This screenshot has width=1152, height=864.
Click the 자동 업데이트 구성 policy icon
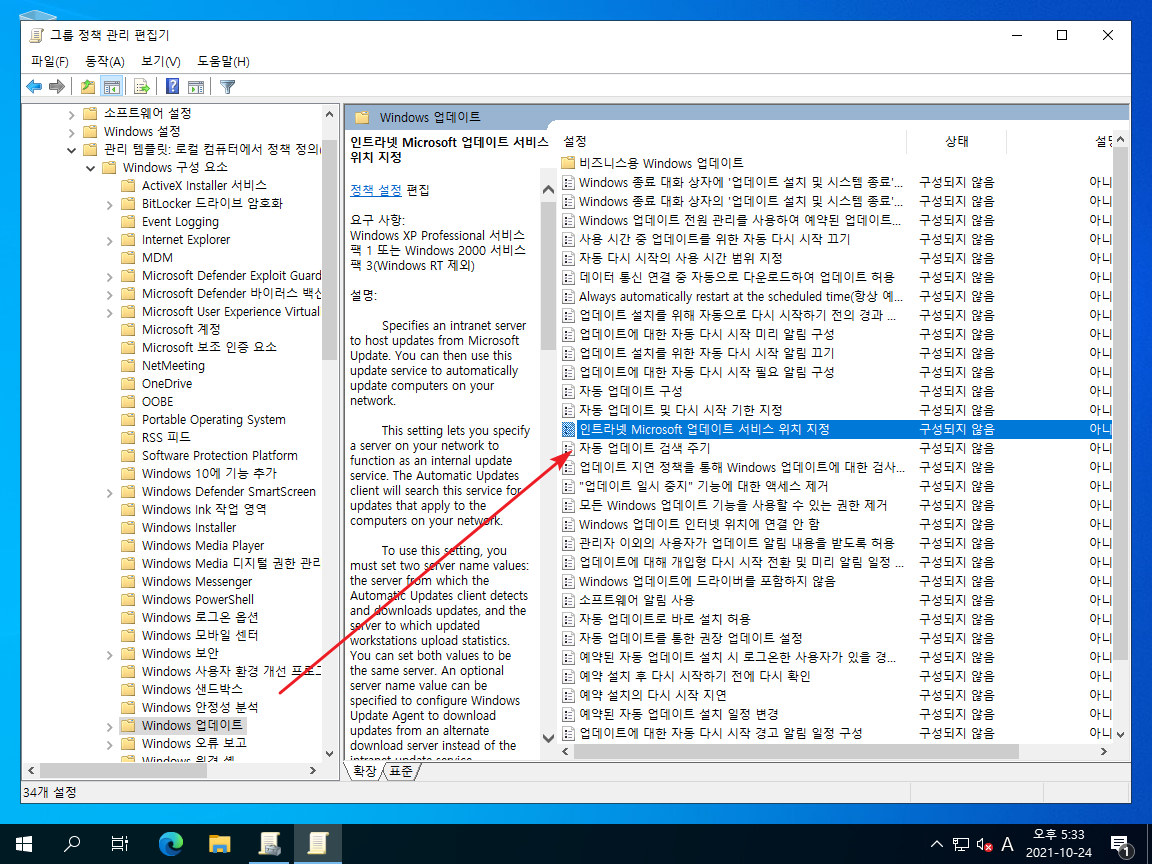pos(568,391)
